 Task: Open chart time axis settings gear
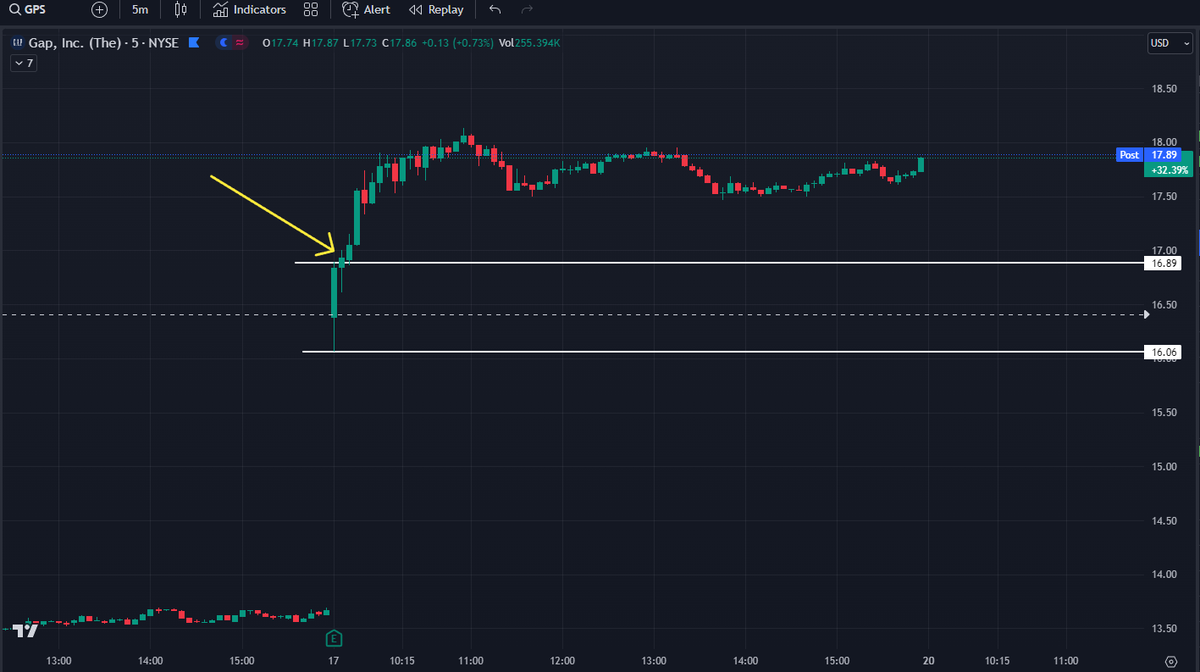(x=1170, y=661)
